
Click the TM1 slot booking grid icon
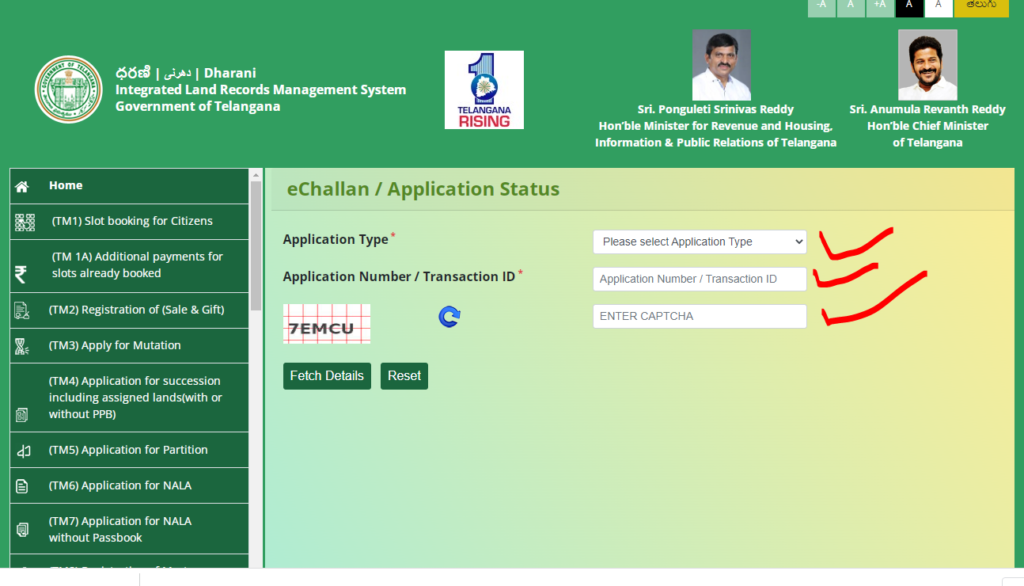pyautogui.click(x=25, y=222)
